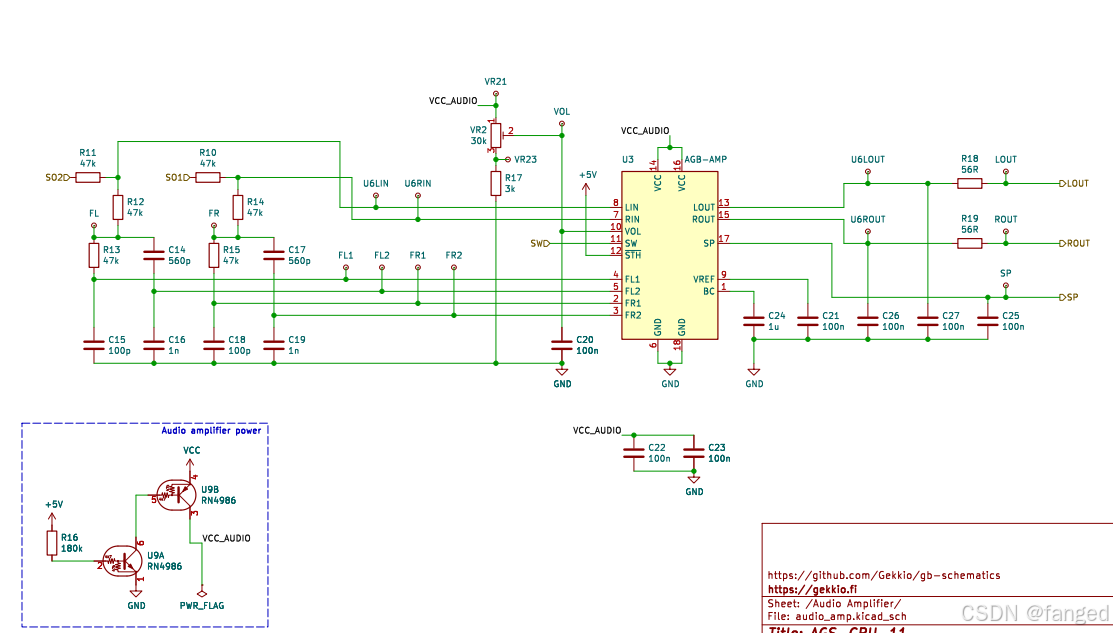The image size is (1113, 633).
Task: Select resistor R10 47k symbol
Action: [x=208, y=177]
